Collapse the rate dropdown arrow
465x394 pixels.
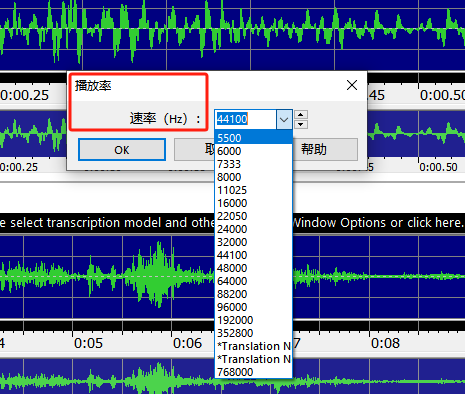click(x=284, y=119)
